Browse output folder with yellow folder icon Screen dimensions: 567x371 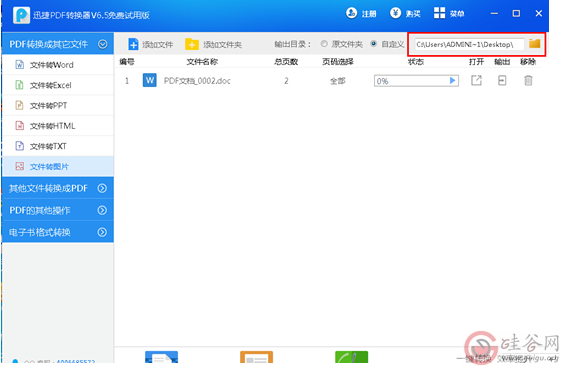click(x=534, y=44)
